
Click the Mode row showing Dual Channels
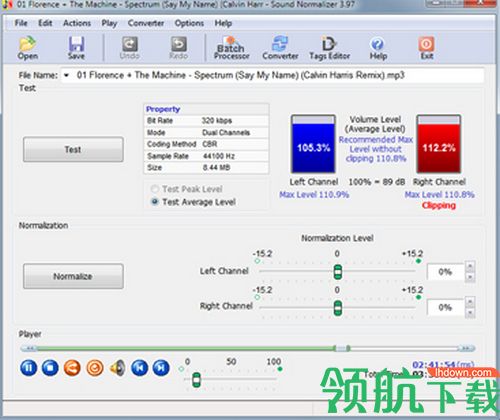pos(206,132)
